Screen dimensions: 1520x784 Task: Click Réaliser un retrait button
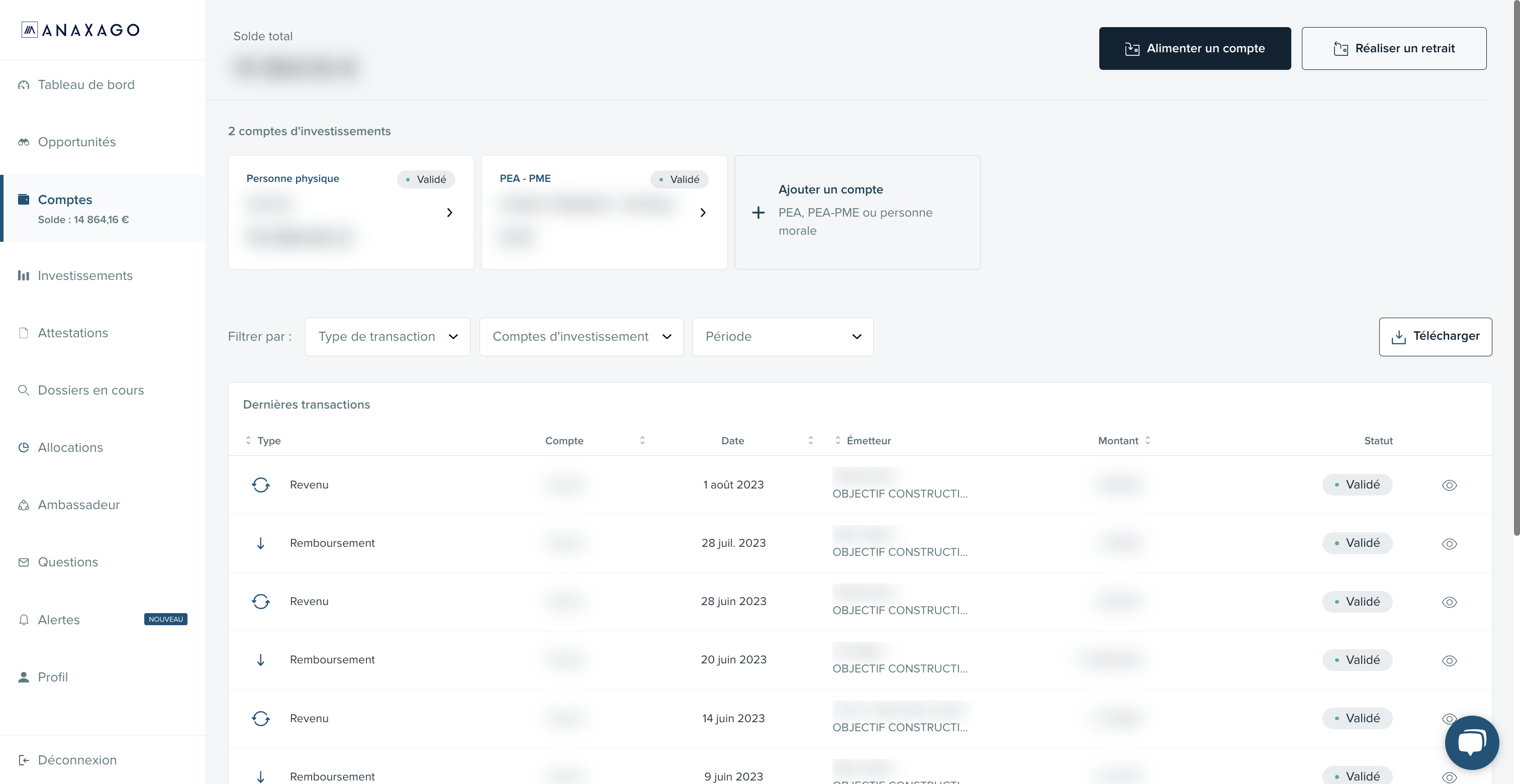(x=1394, y=48)
